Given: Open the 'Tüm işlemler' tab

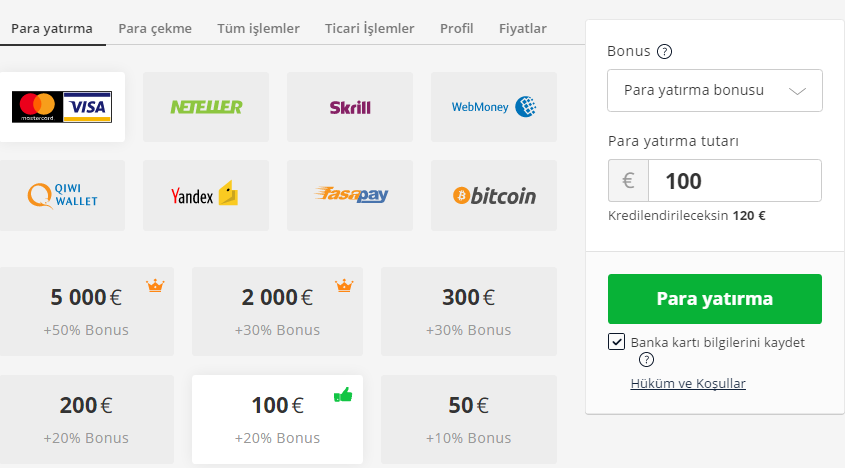Looking at the screenshot, I should pyautogui.click(x=258, y=28).
